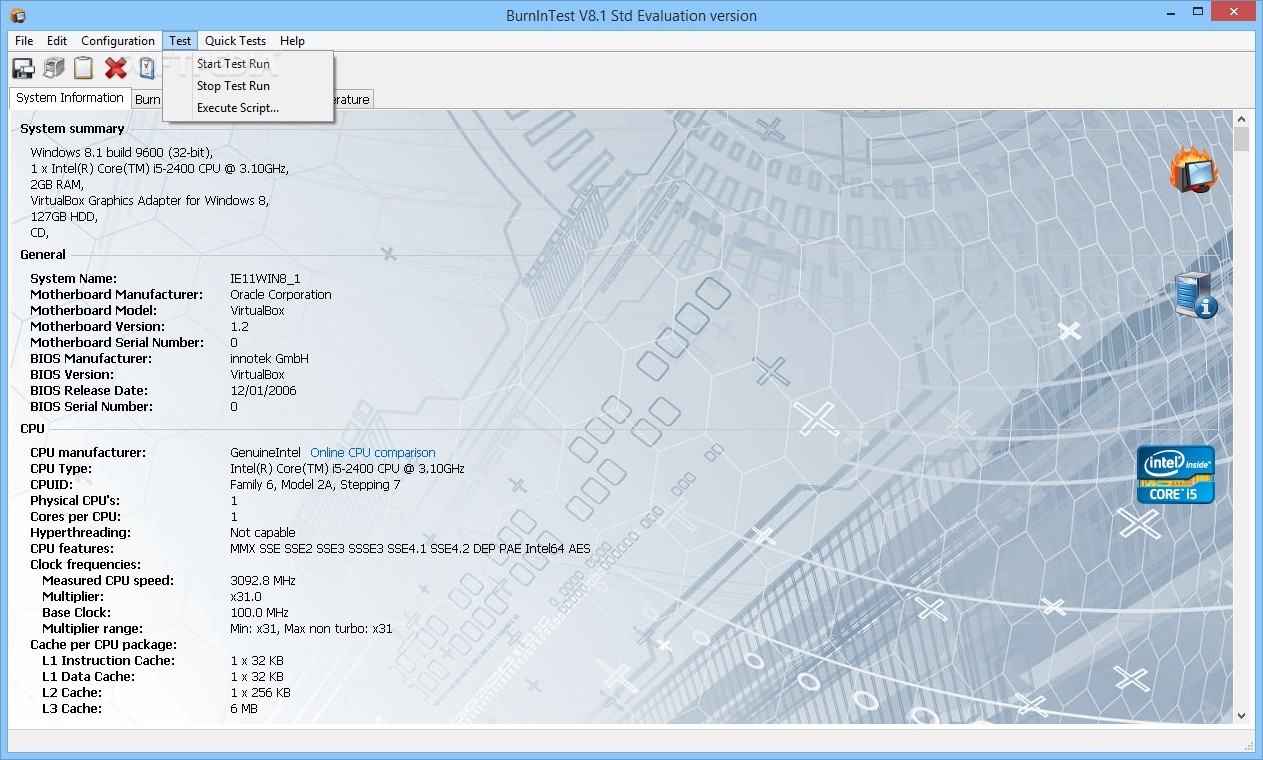Maximize the BurnInTest window
This screenshot has height=760, width=1263.
point(1196,11)
